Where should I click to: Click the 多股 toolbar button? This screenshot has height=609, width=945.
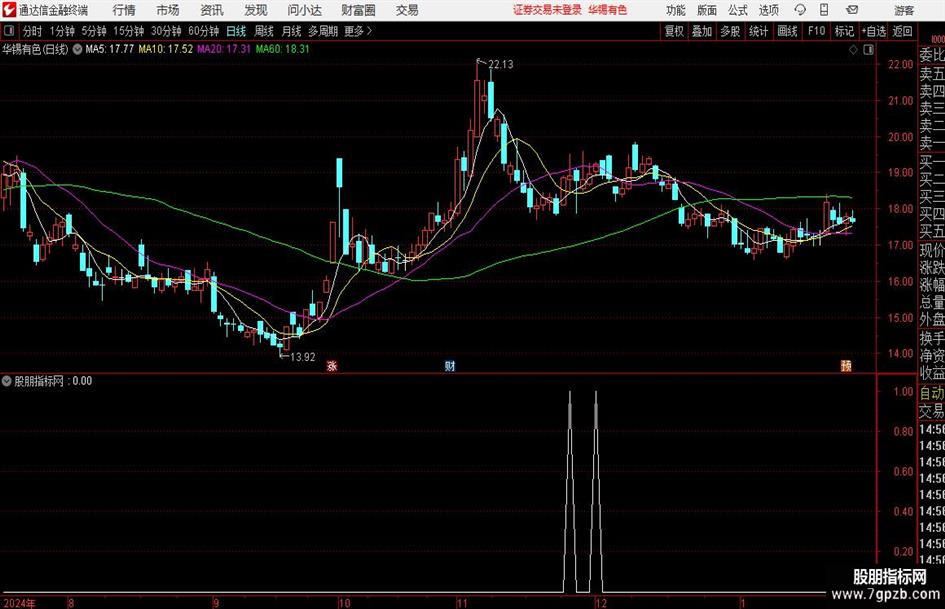[730, 31]
